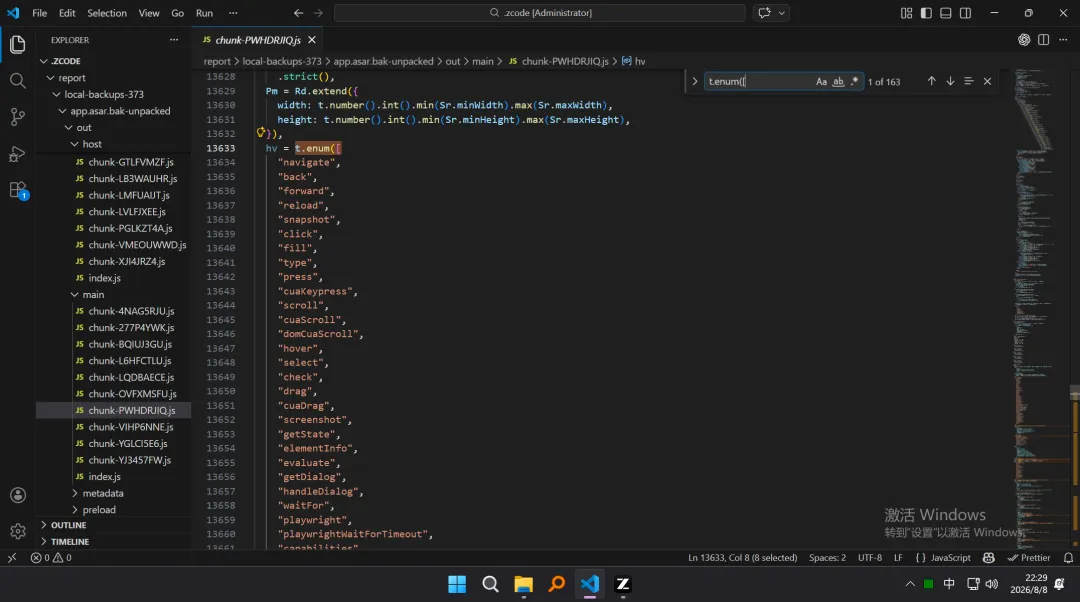Toggle regular expression in find widget

click(855, 81)
